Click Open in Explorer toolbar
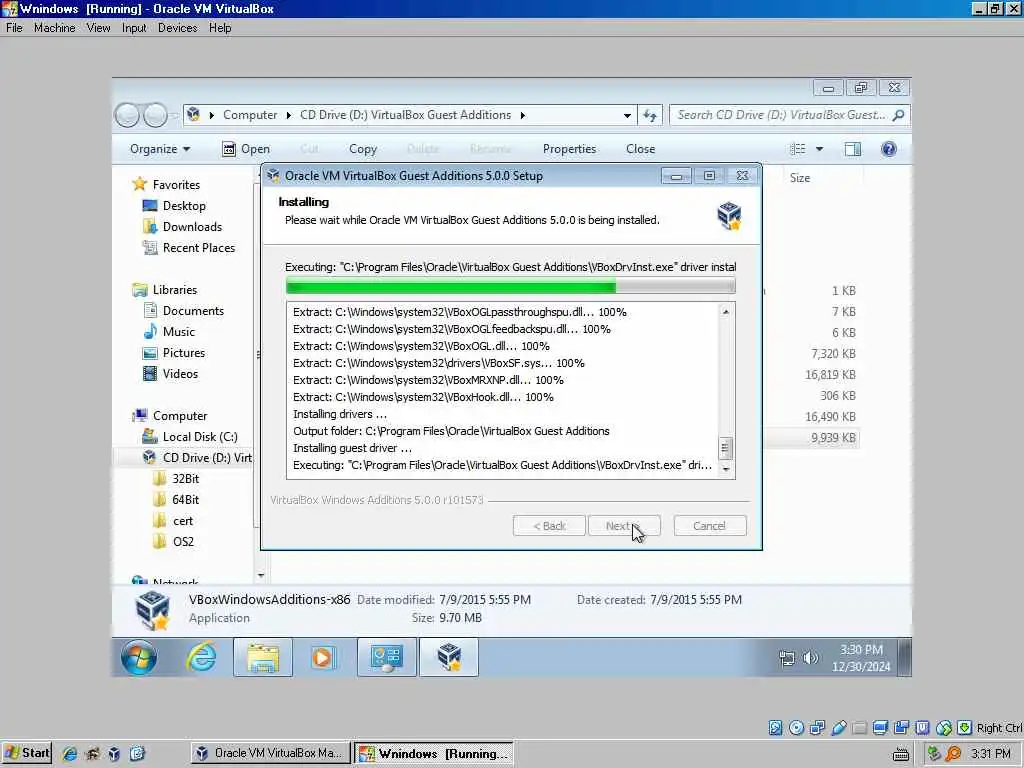 (x=246, y=149)
